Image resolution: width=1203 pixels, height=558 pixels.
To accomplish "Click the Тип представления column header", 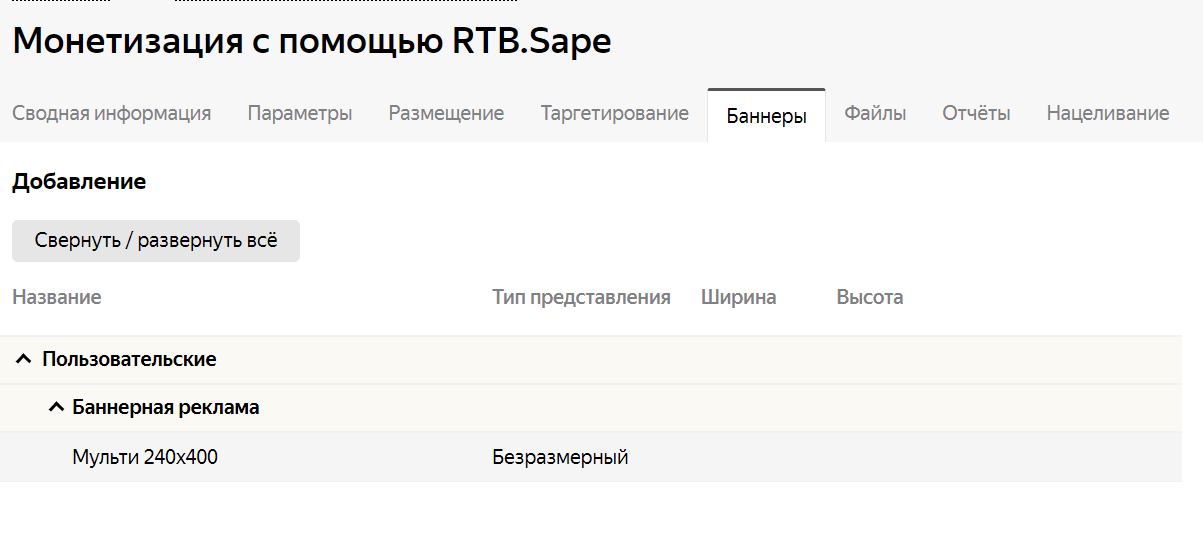I will pos(581,297).
